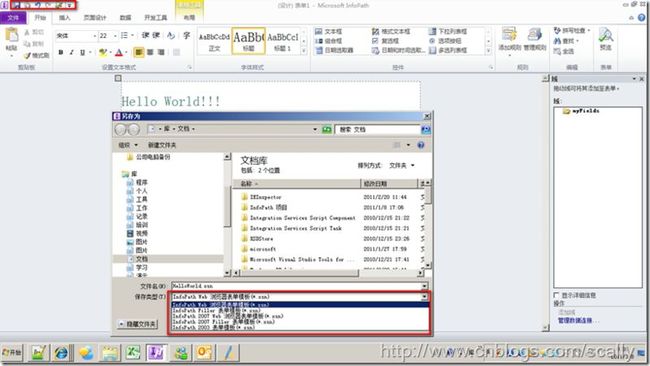Click Save icon in Quick Access Toolbar
The height and width of the screenshot is (366, 650).
(17, 5)
